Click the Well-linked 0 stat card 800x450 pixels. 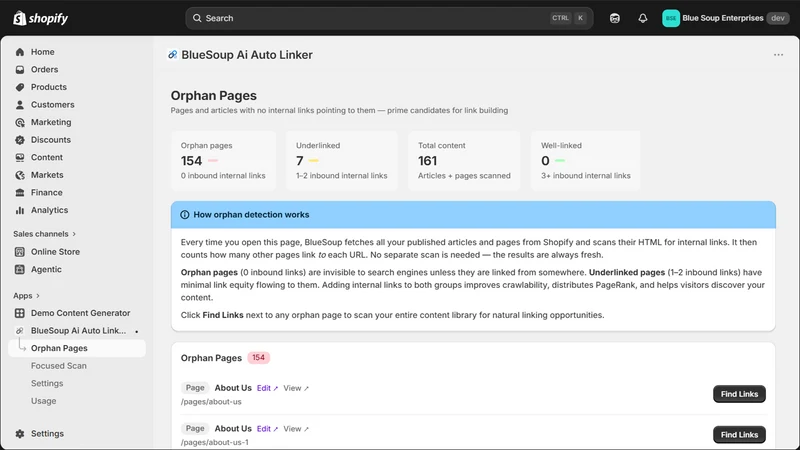point(586,161)
